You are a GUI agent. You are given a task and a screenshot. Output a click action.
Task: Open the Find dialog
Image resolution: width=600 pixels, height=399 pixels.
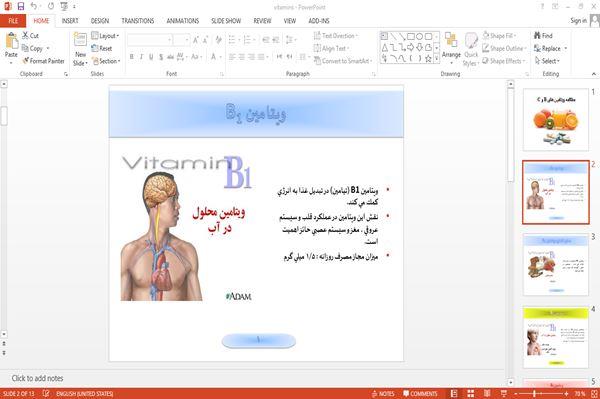tap(543, 36)
